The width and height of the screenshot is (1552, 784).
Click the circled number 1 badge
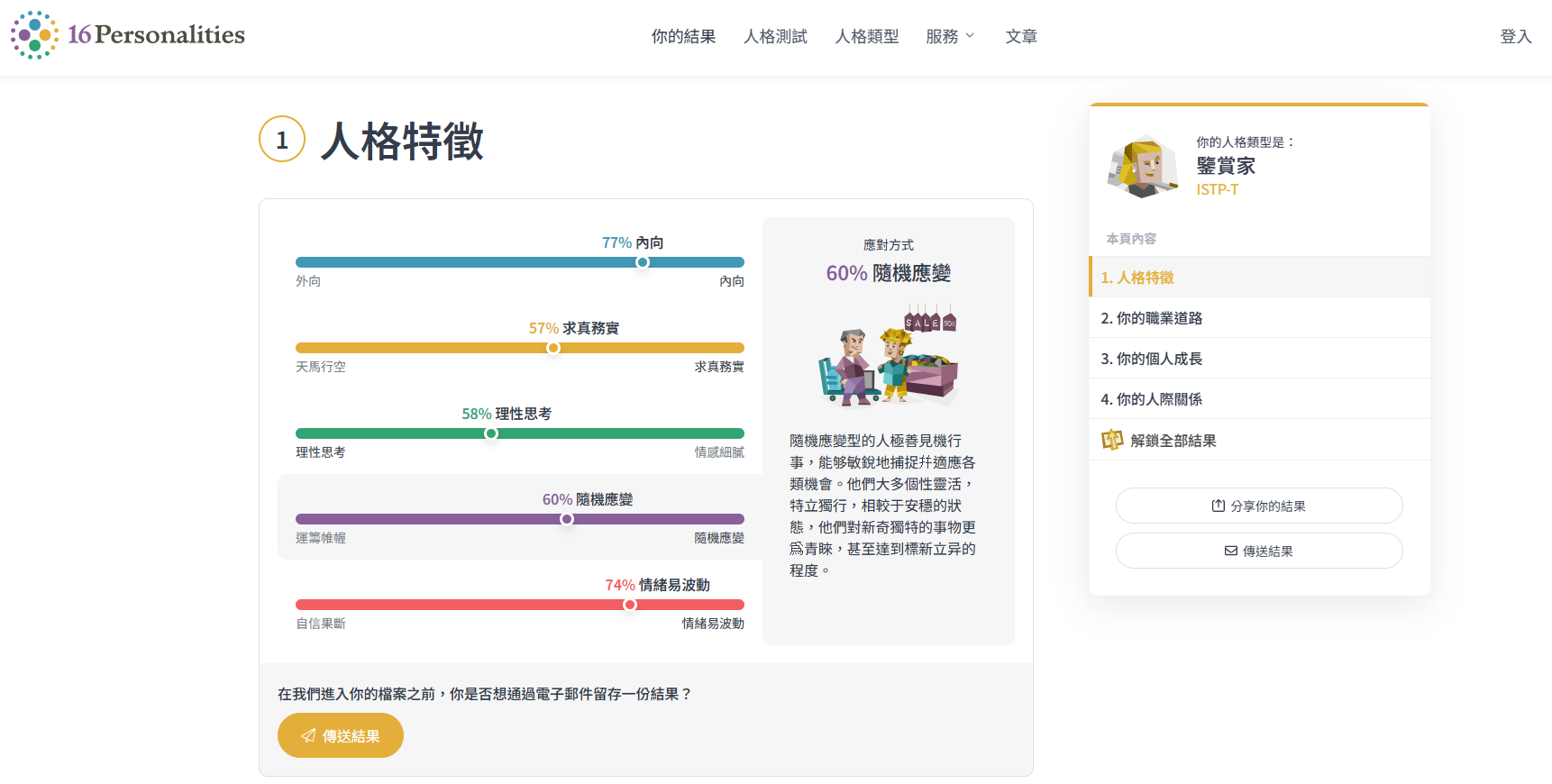click(282, 140)
